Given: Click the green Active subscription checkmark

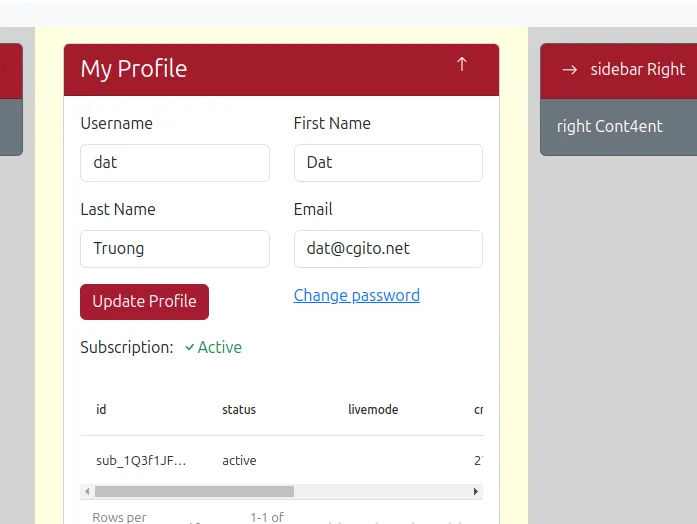Looking at the screenshot, I should (x=190, y=348).
